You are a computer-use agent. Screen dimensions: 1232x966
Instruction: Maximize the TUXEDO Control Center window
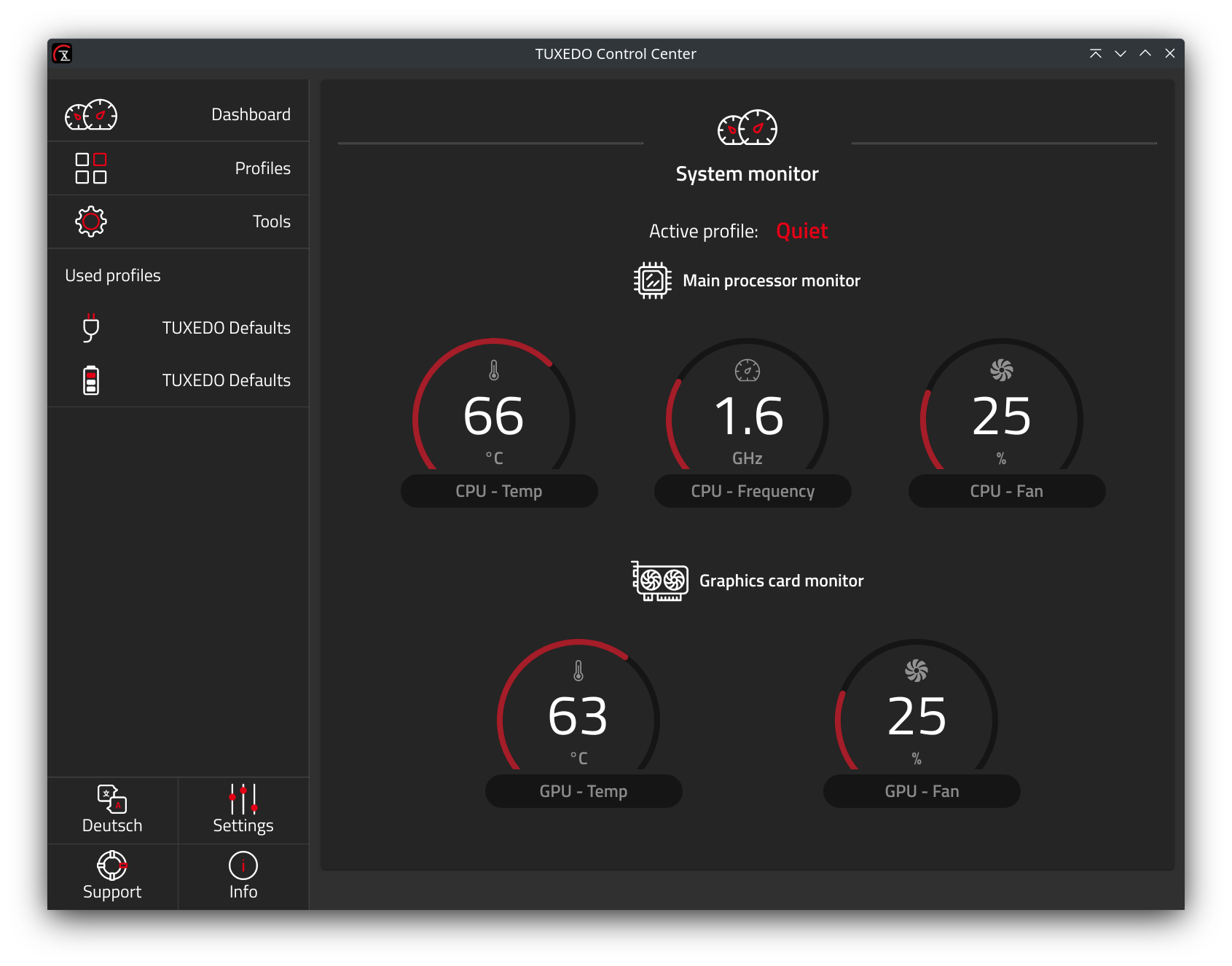[1145, 53]
